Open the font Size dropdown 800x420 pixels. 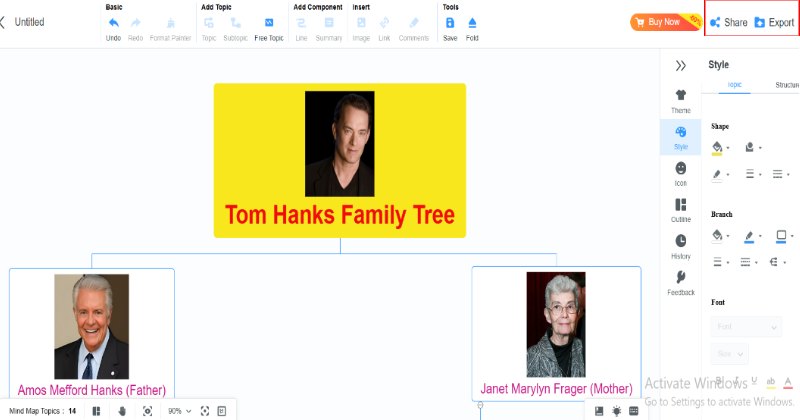[x=730, y=354]
